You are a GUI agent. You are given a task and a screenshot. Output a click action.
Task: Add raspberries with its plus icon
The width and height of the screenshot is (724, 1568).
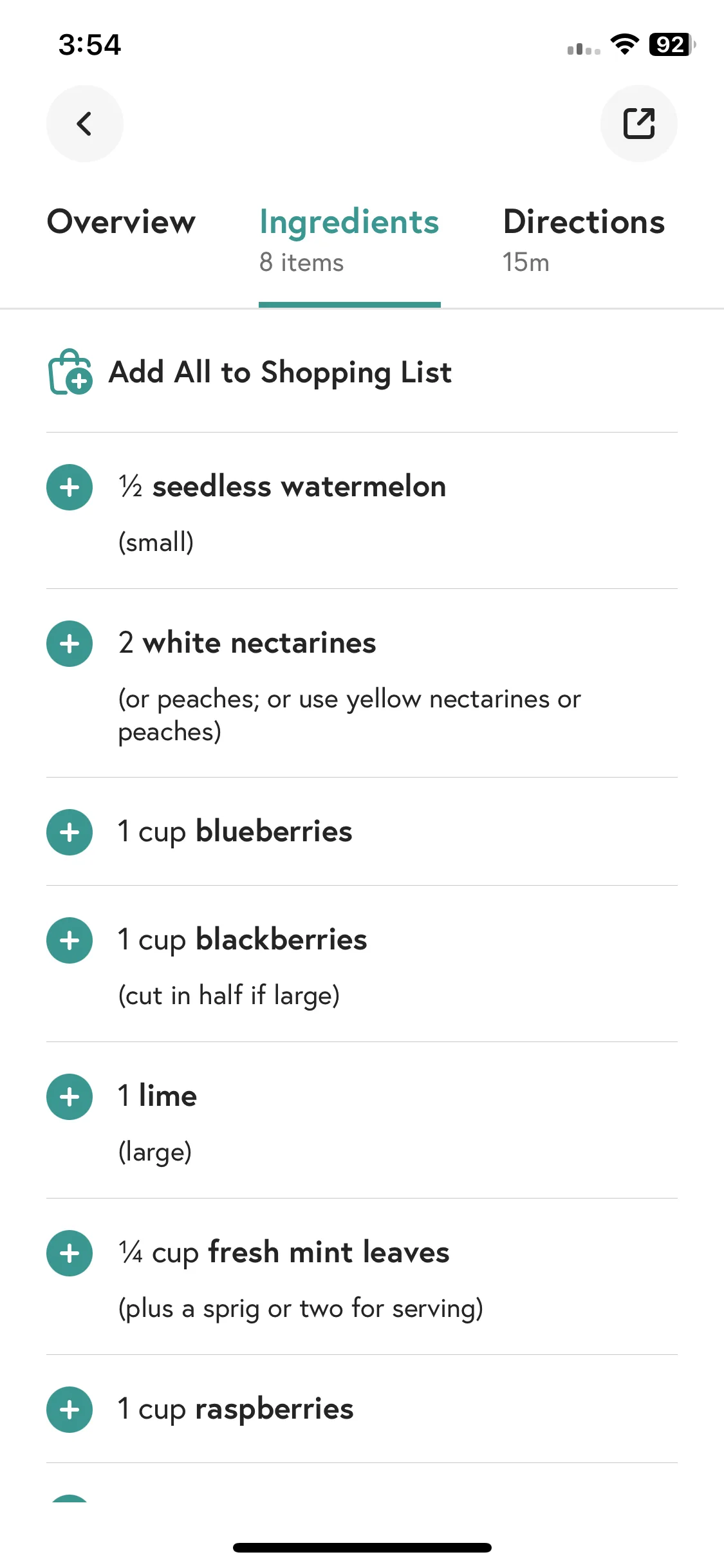click(70, 1410)
